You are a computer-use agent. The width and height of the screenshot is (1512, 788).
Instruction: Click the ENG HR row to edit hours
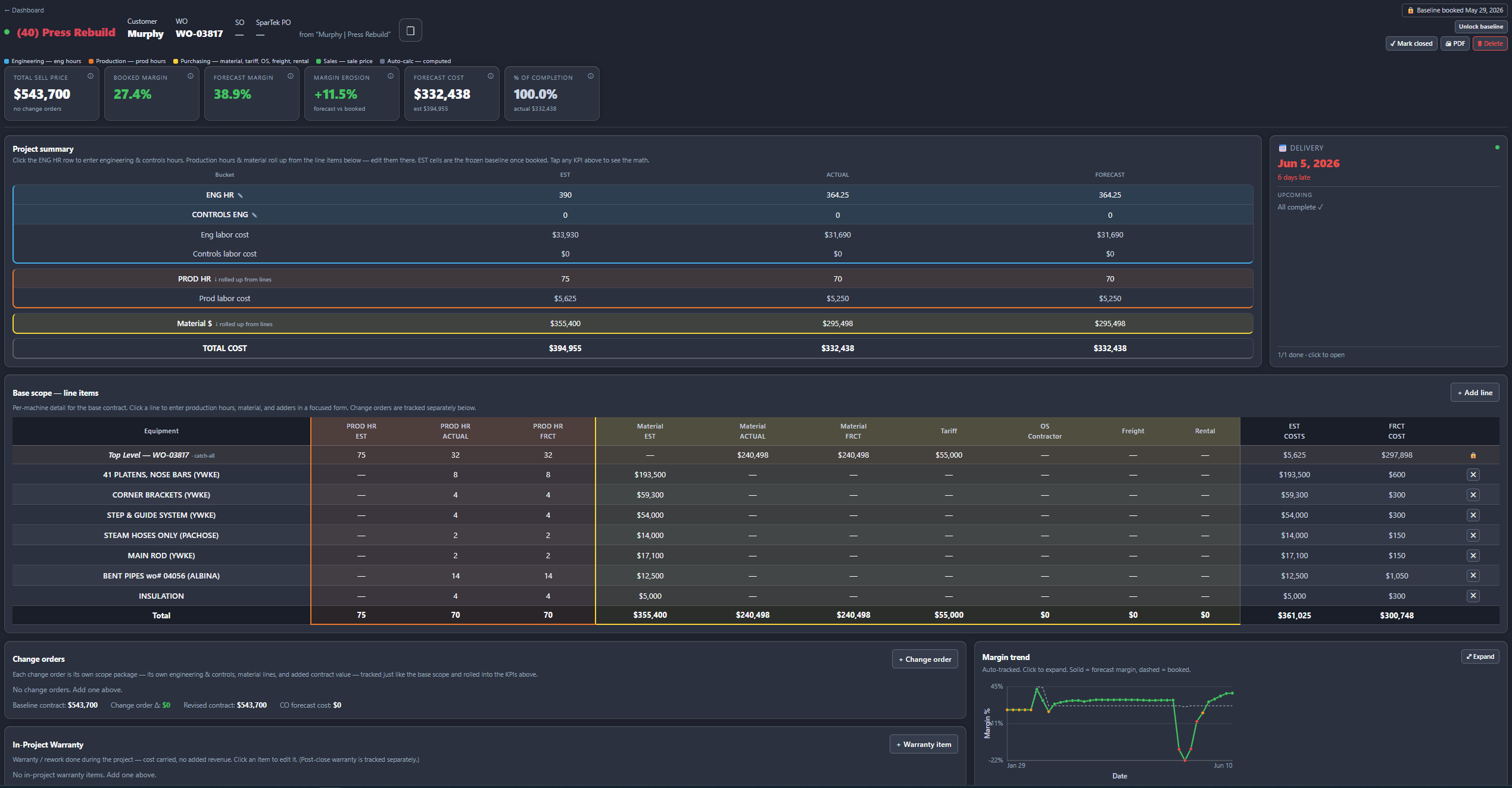[x=633, y=195]
